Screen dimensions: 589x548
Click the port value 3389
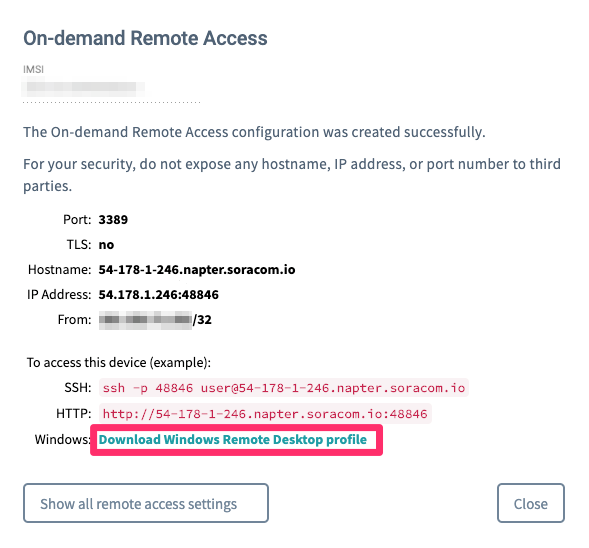pyautogui.click(x=113, y=220)
